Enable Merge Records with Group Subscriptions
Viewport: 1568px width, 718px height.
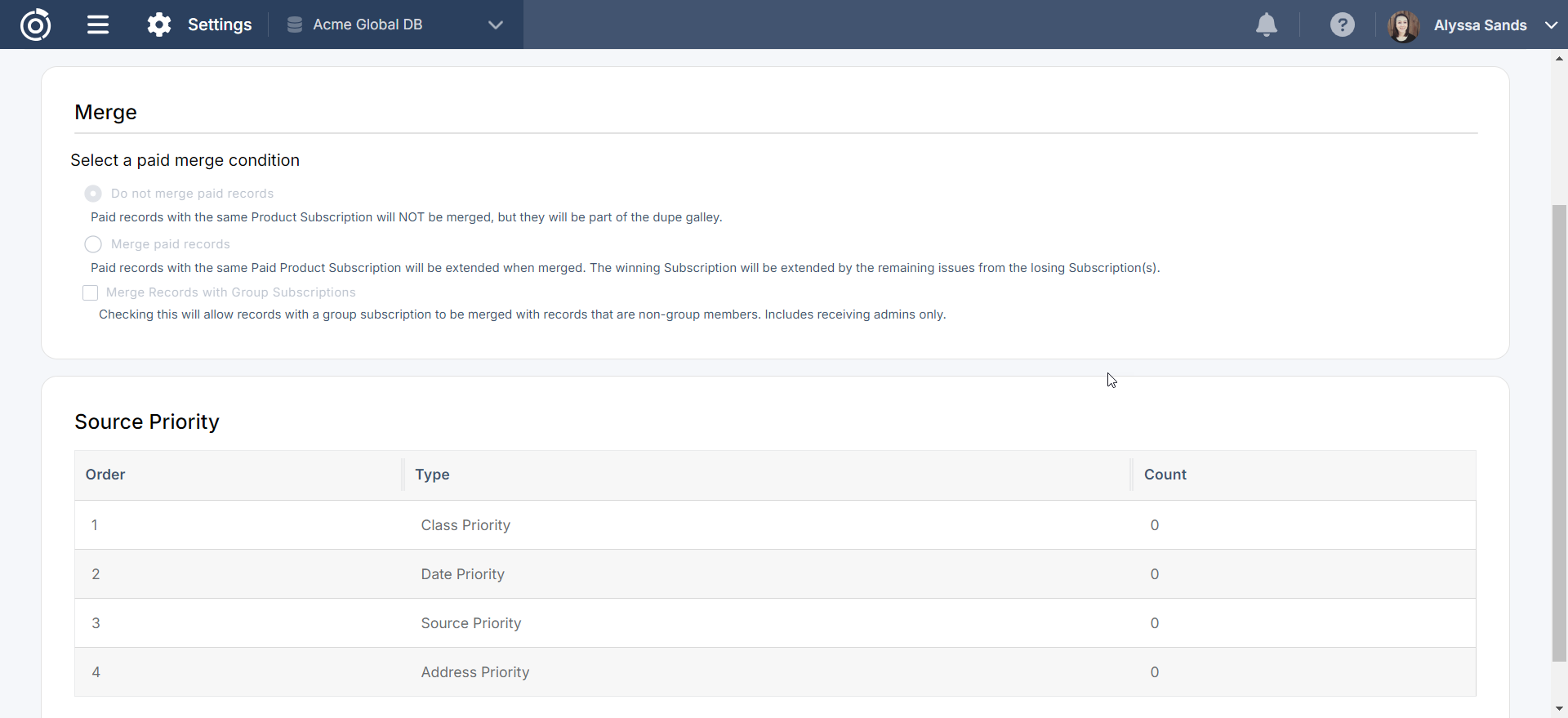(91, 292)
